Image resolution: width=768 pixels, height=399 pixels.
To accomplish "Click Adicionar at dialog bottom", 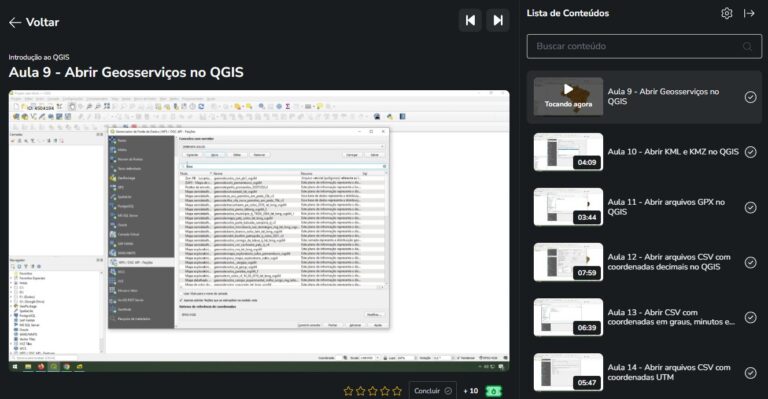I will [x=355, y=325].
